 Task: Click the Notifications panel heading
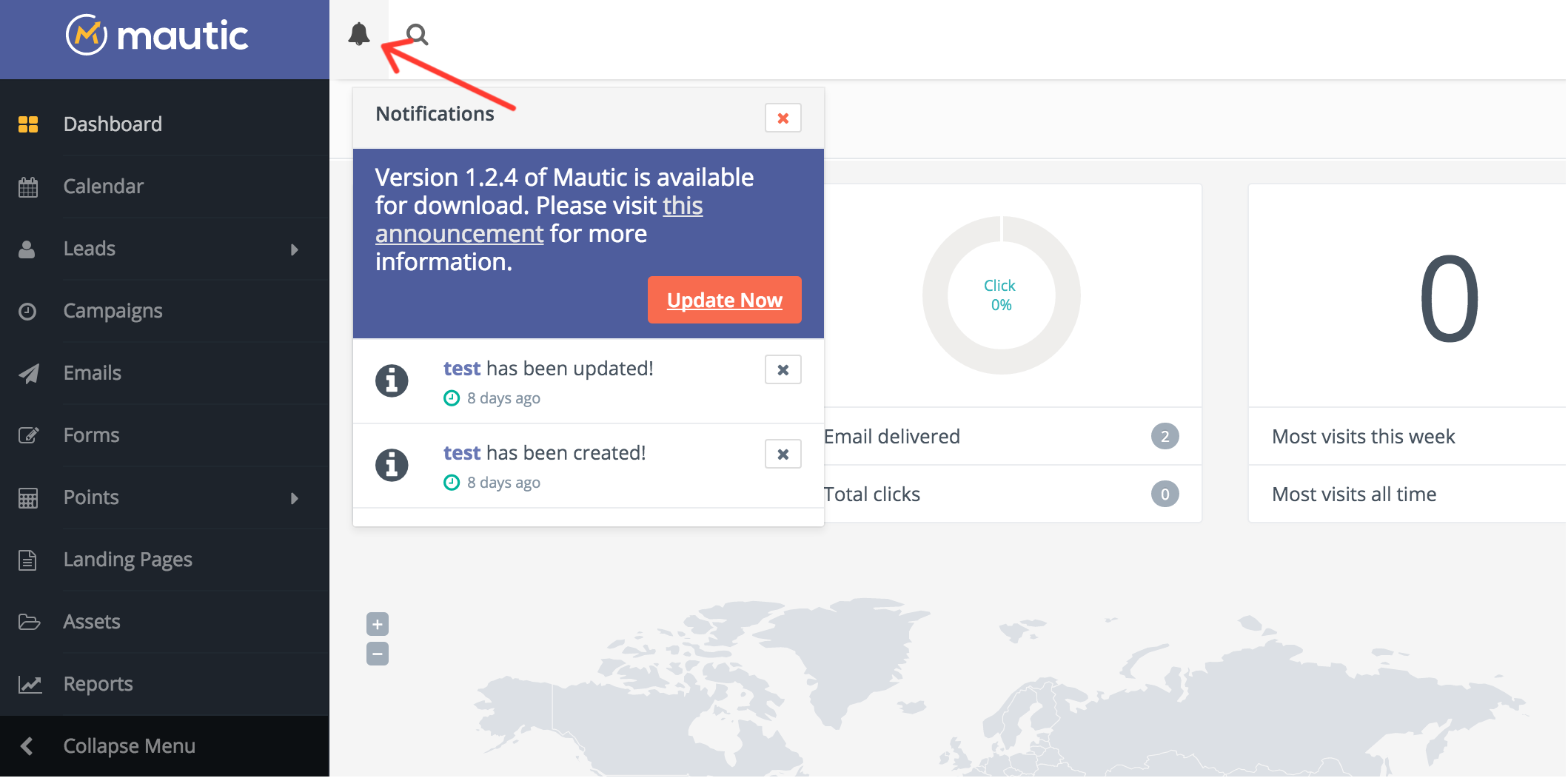point(435,114)
